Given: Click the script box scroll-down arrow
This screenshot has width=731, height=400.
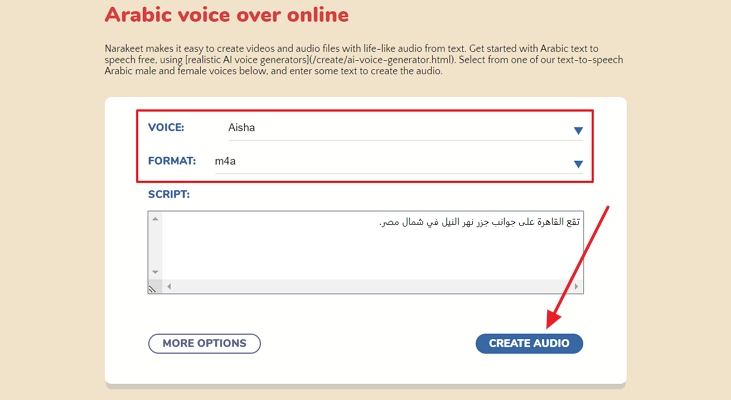Looking at the screenshot, I should 154,272.
